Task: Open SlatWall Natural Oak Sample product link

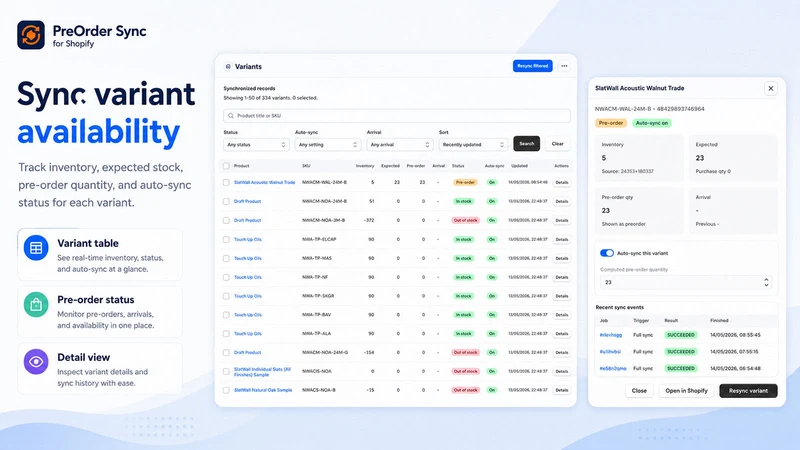Action: (263, 390)
